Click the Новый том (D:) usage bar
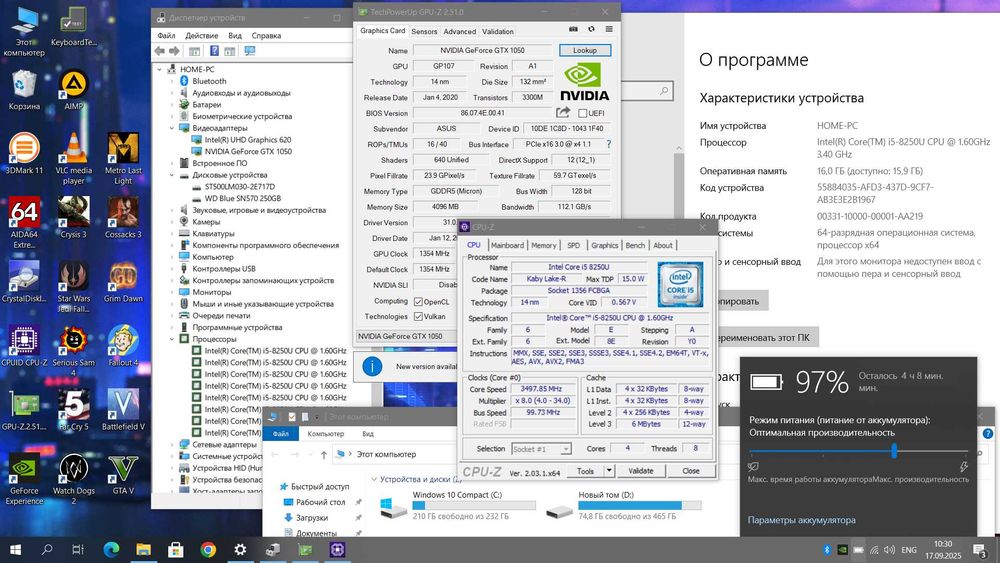The width and height of the screenshot is (1000, 563). [x=640, y=506]
